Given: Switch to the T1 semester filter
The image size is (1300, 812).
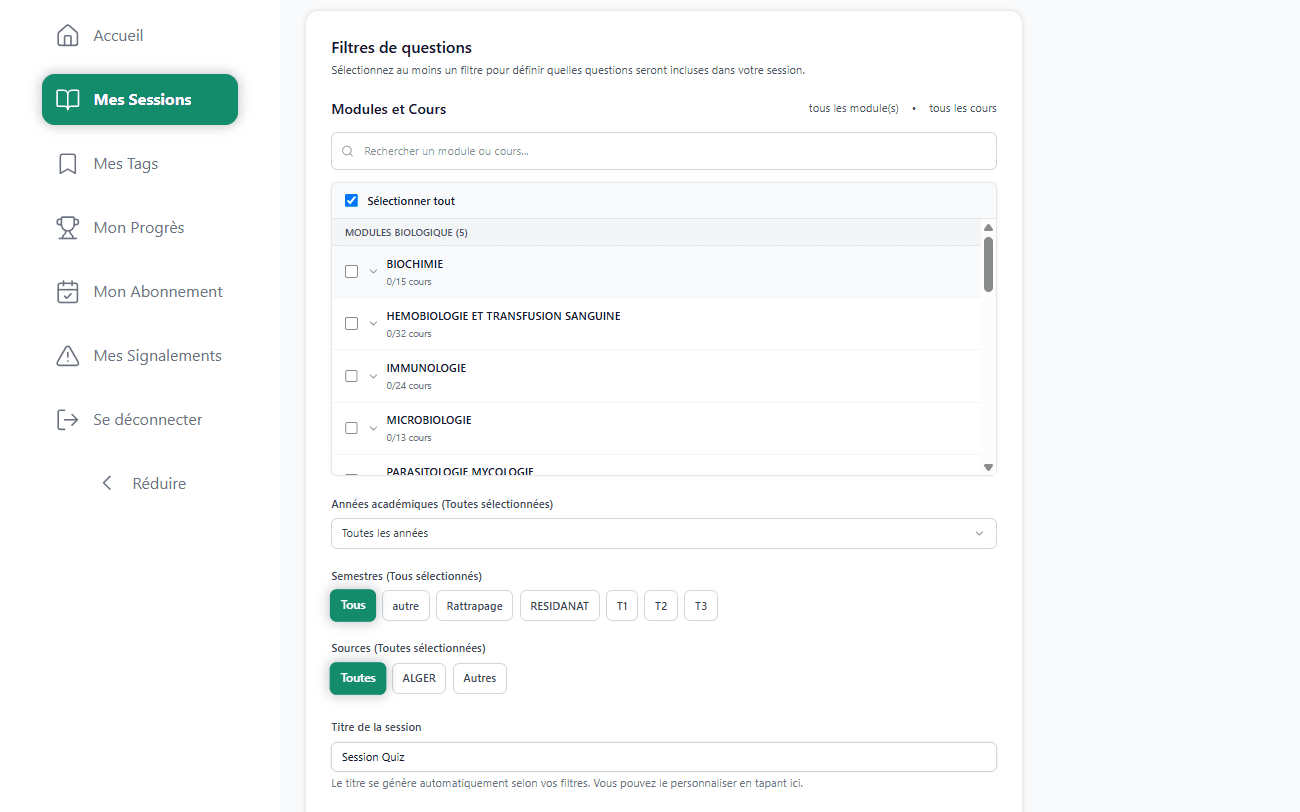Looking at the screenshot, I should pyautogui.click(x=621, y=605).
